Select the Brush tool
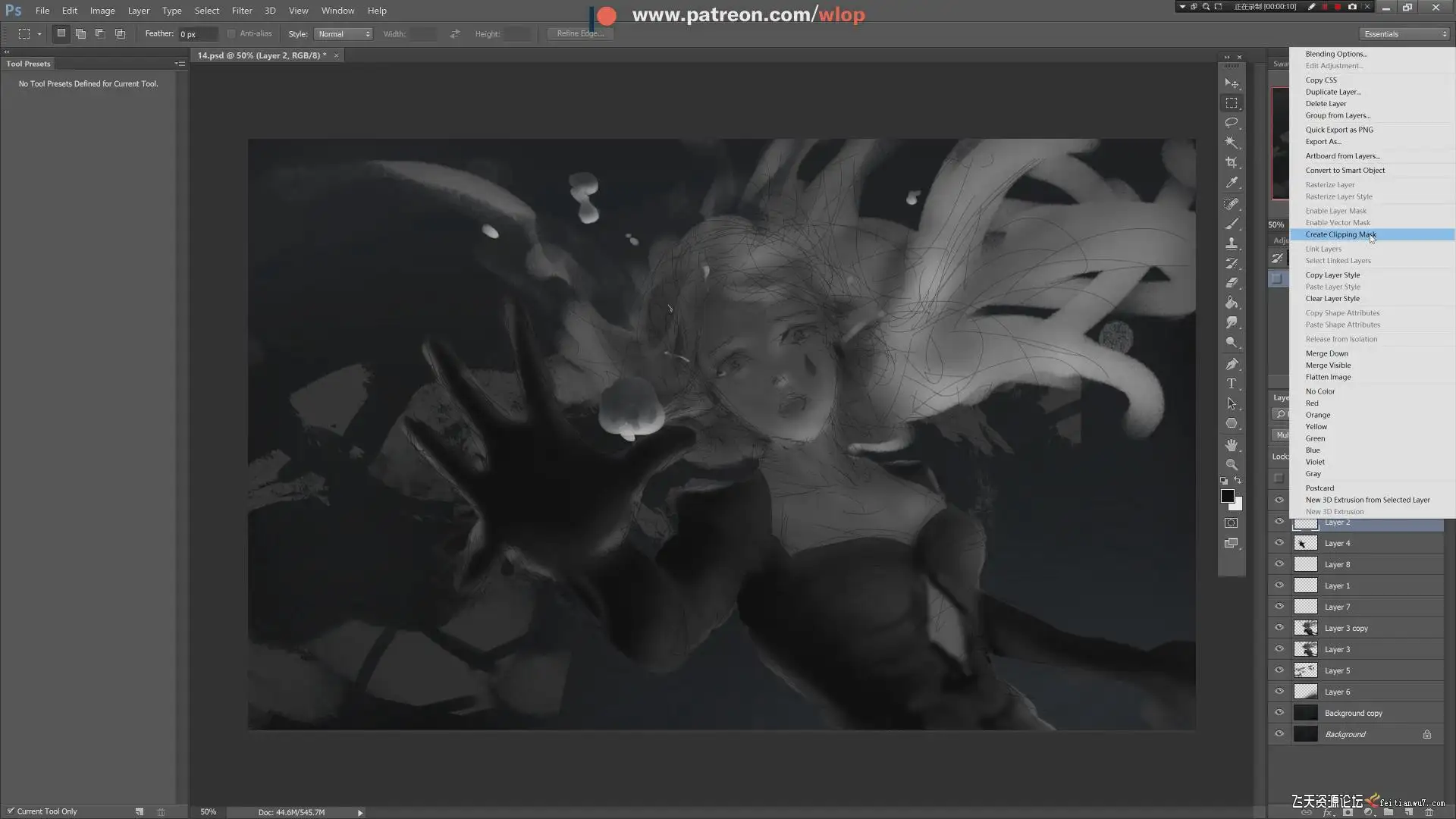The width and height of the screenshot is (1456, 819). pos(1231,224)
